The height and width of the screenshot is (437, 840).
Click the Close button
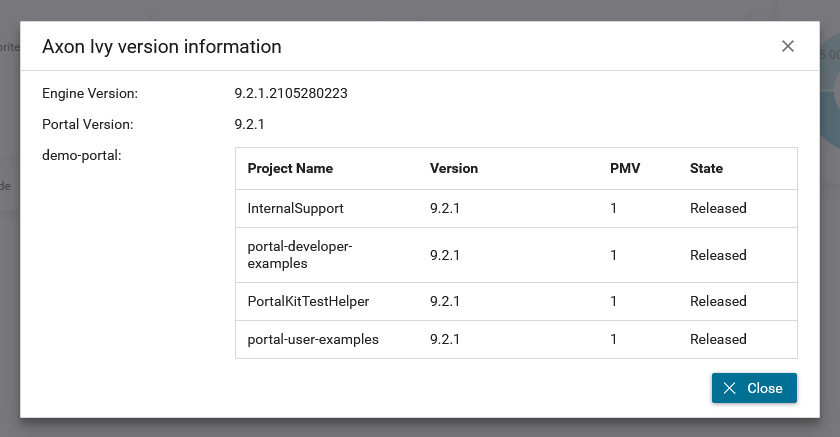tap(754, 388)
